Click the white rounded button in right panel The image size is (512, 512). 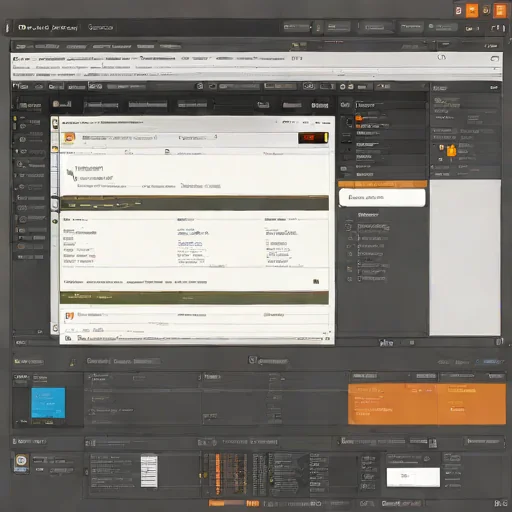point(382,198)
